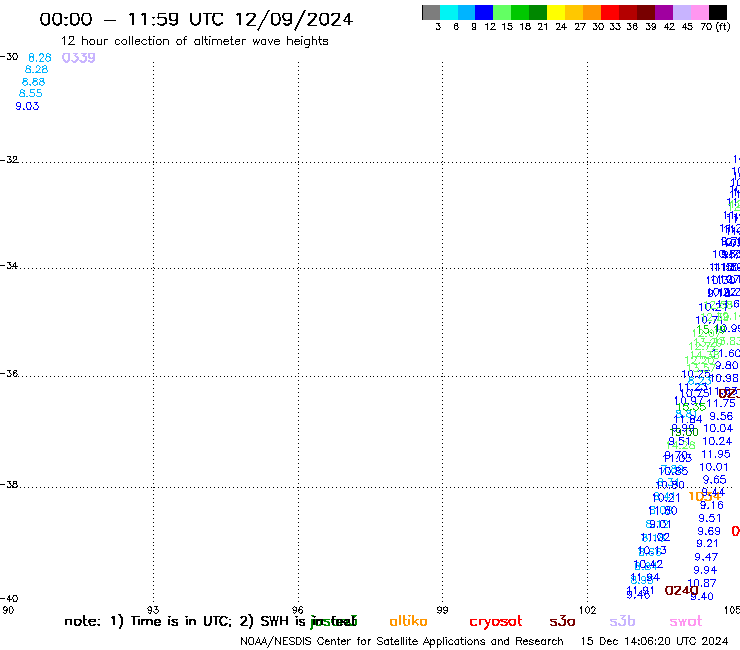Select the cyan swatch above 6 ft
Image resolution: width=740 pixels, height=650 pixels.
[x=448, y=12]
